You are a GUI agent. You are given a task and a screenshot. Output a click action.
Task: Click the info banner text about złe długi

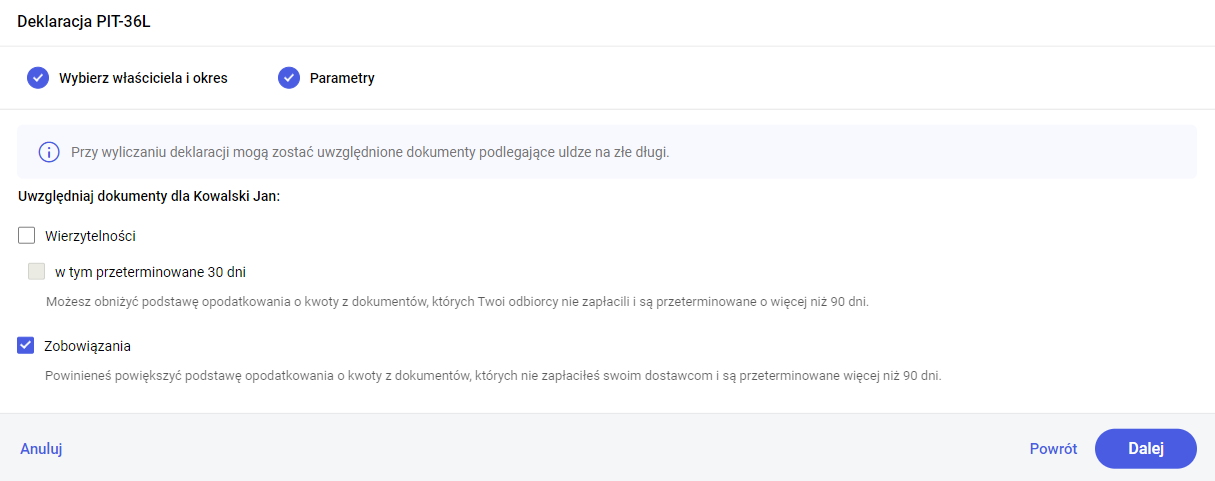point(370,153)
